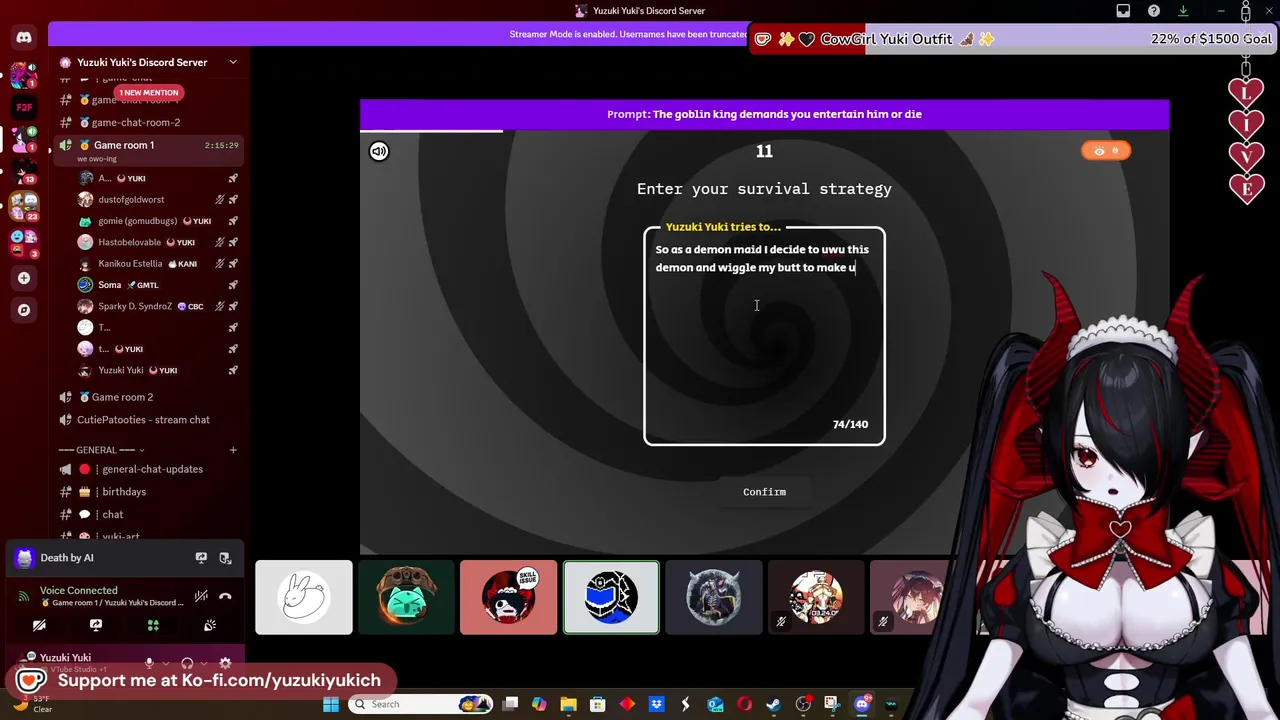Click the Discord download update icon

coord(1183,11)
